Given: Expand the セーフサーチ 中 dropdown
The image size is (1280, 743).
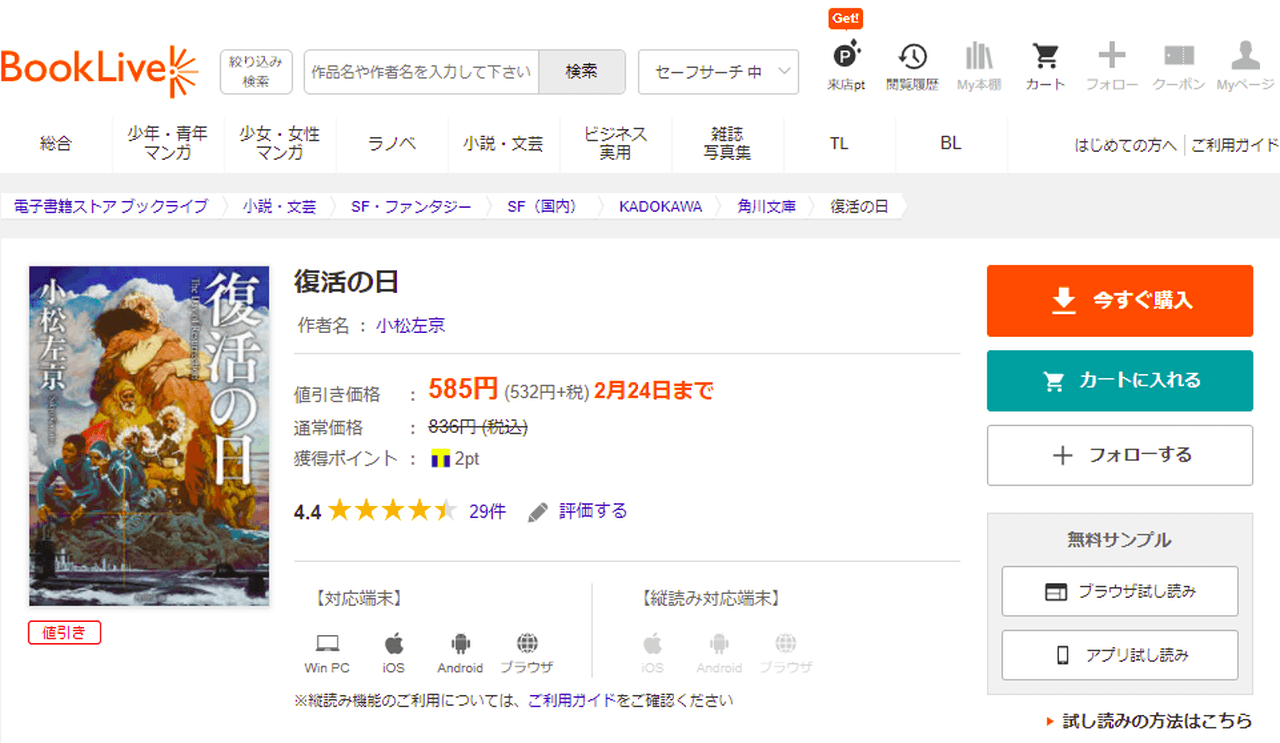Looking at the screenshot, I should point(718,72).
